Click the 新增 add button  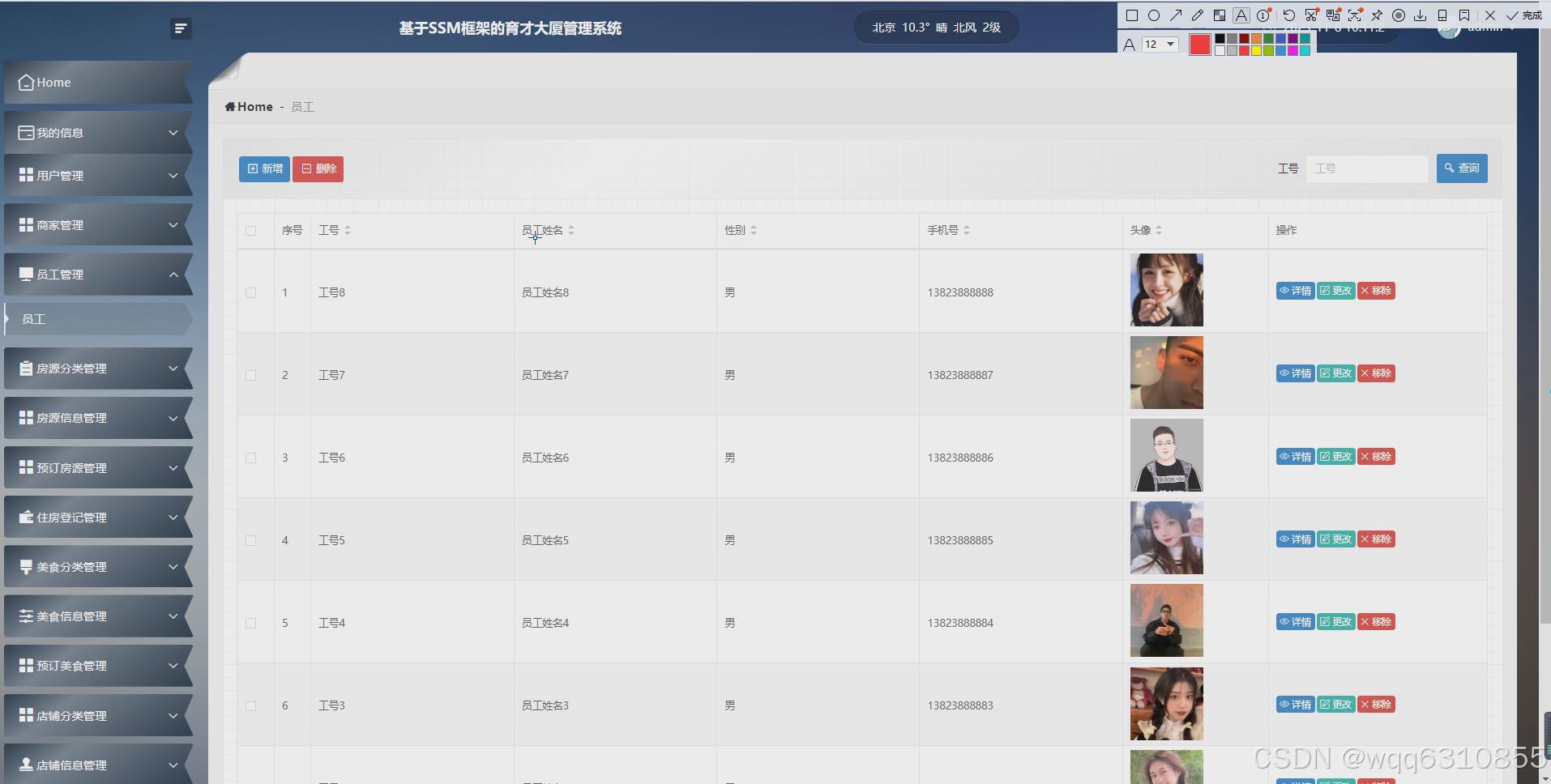pos(264,168)
